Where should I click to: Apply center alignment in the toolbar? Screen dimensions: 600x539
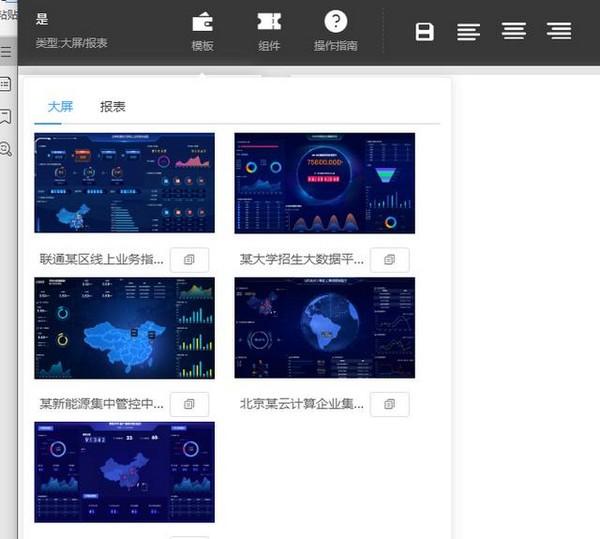coord(514,32)
